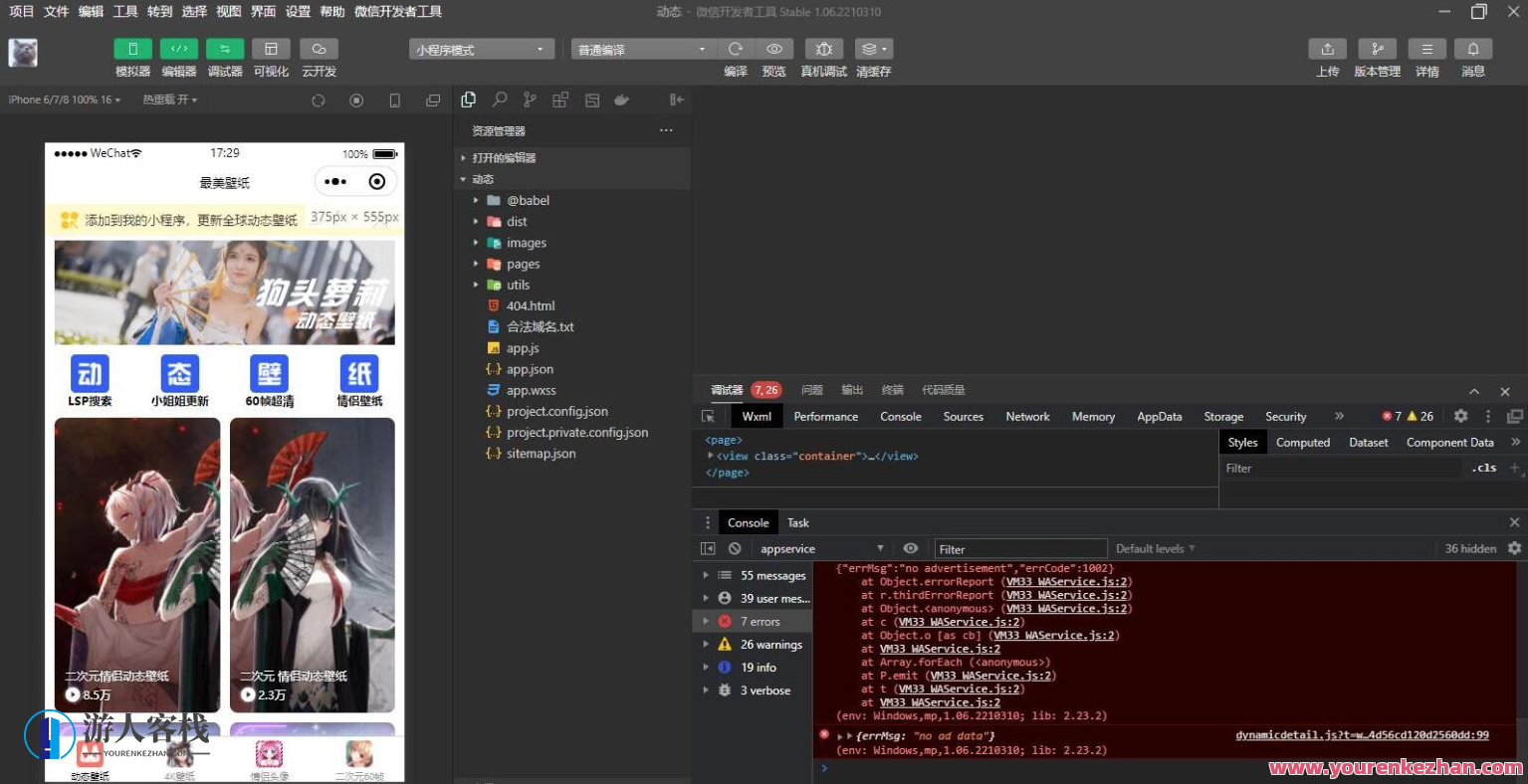Open the 热重载 hot reload dropdown

click(170, 99)
